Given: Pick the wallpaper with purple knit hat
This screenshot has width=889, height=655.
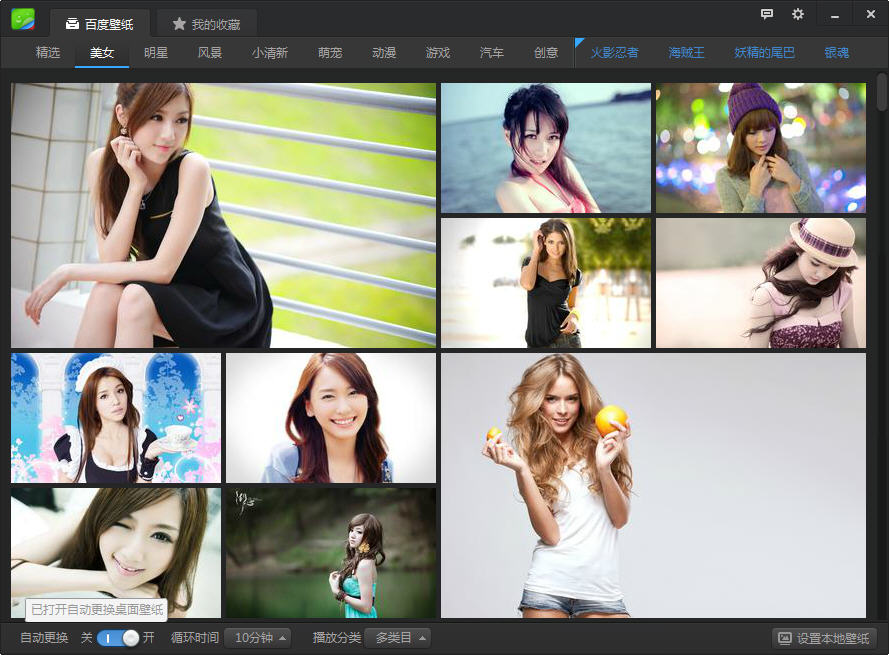Looking at the screenshot, I should pyautogui.click(x=760, y=148).
